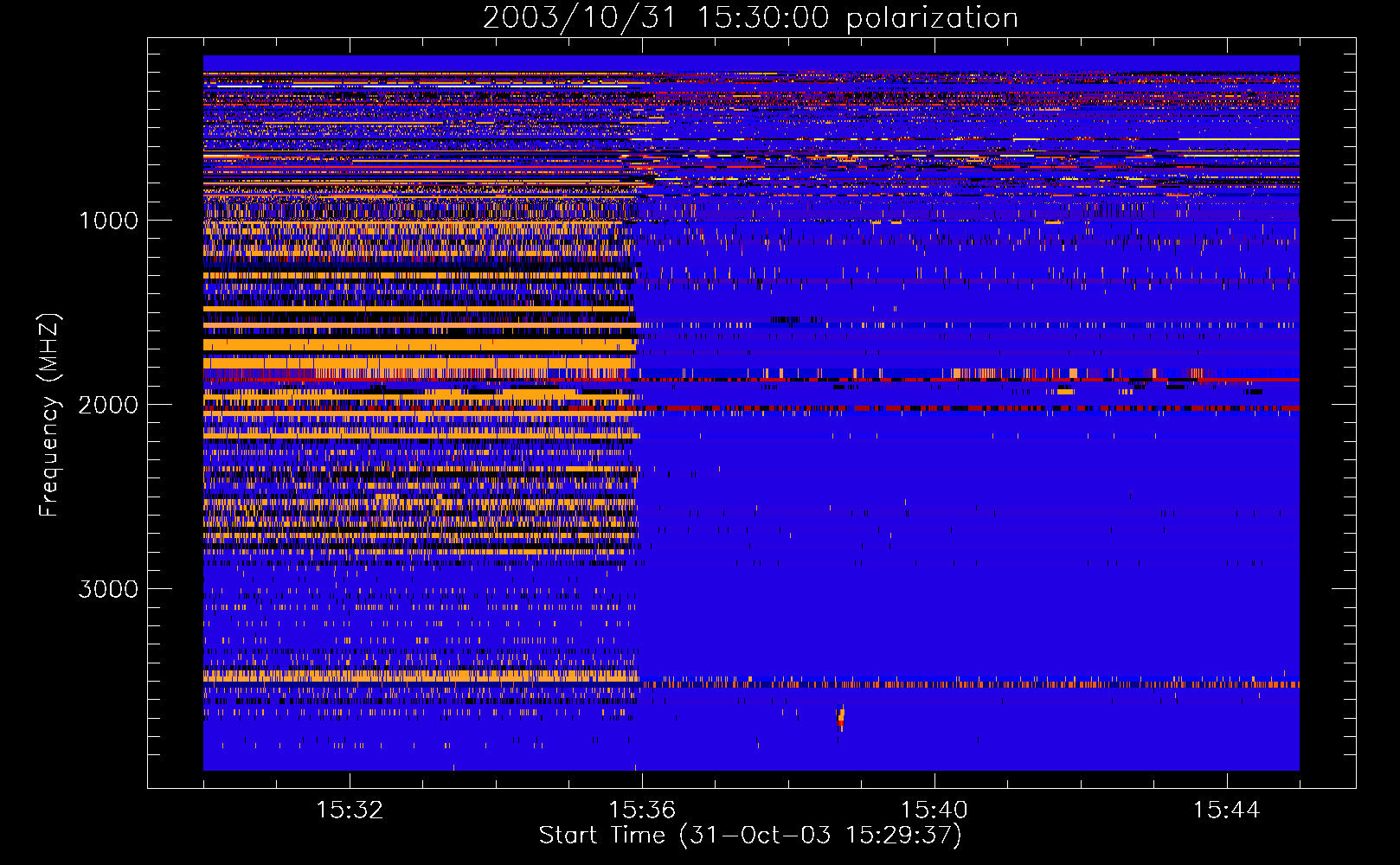Image resolution: width=1400 pixels, height=865 pixels.
Task: Click the plot title '2003/10/31 15:30:00 polarization'
Action: (x=750, y=17)
